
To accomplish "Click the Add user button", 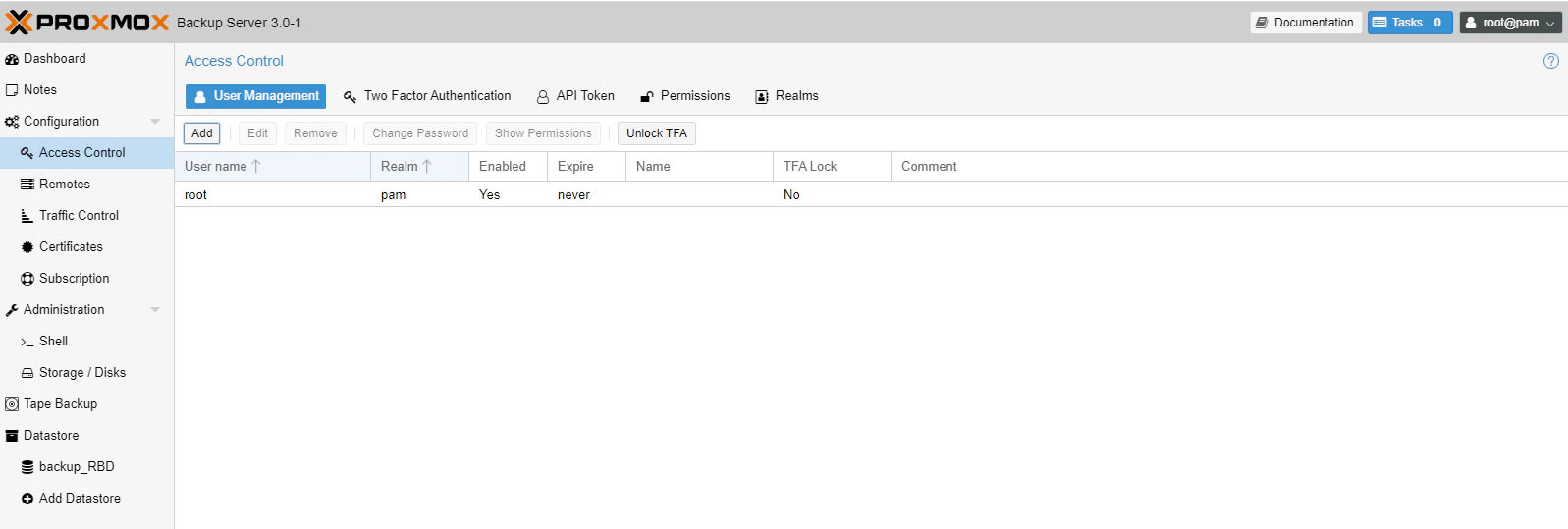I will (201, 133).
